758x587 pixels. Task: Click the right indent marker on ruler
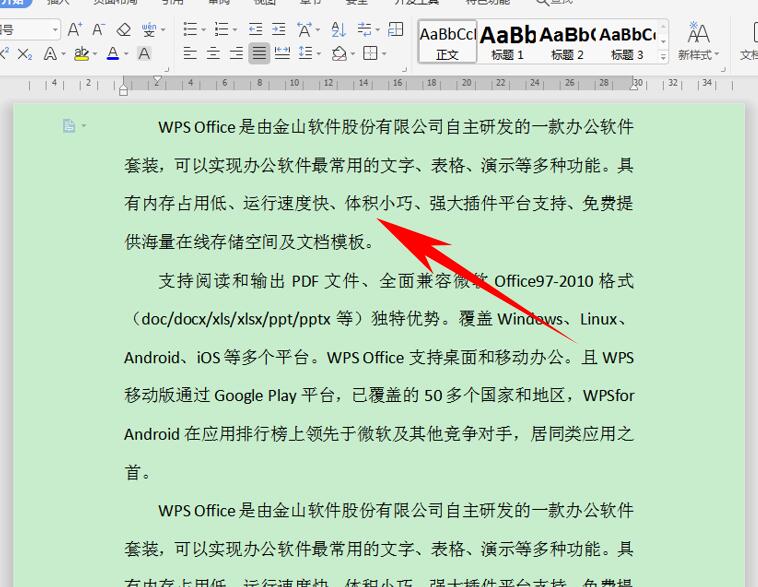634,86
